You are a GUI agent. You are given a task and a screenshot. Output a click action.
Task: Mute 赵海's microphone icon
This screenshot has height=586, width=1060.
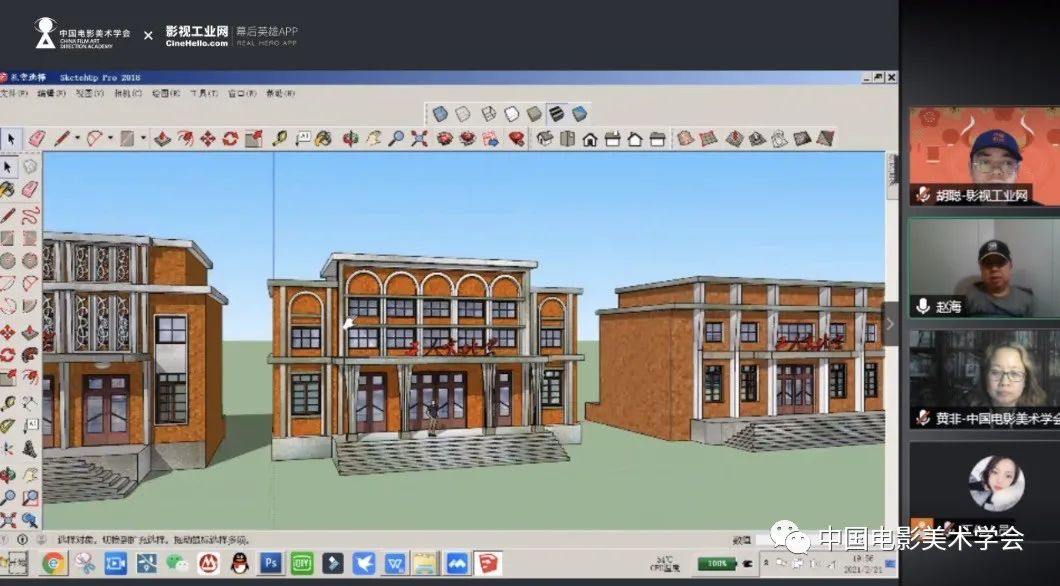pyautogui.click(x=923, y=307)
